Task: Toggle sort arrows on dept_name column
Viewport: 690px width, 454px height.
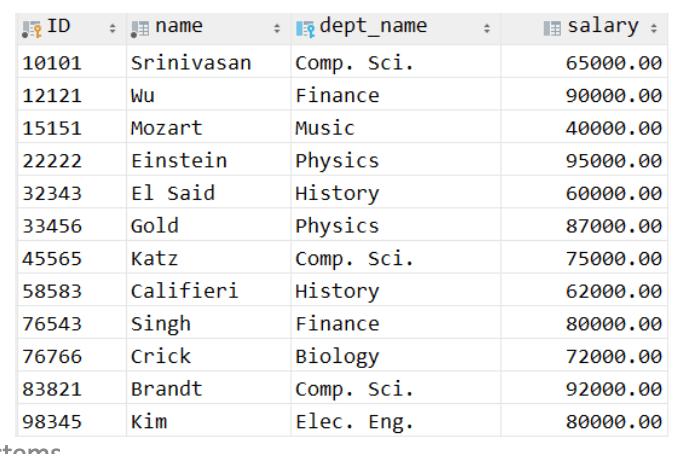Action: coord(487,29)
